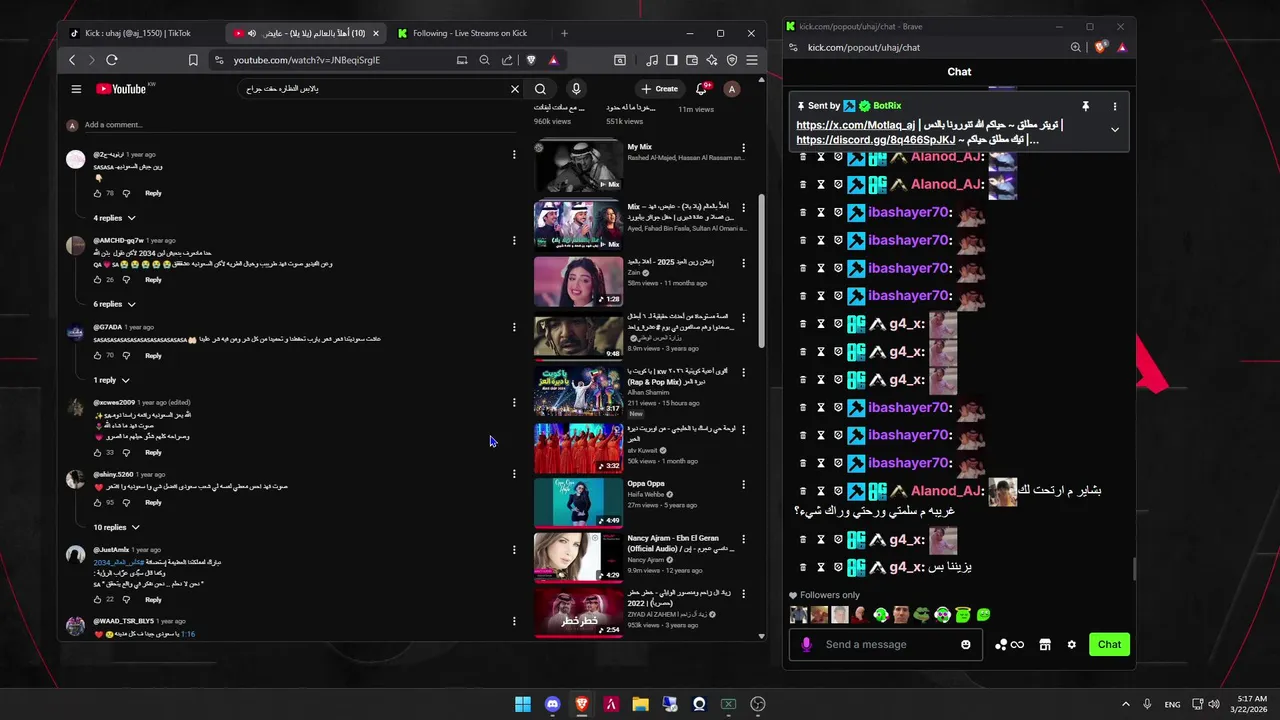Open options for the @xcwes2009 comment
The image size is (1280, 720).
click(514, 402)
